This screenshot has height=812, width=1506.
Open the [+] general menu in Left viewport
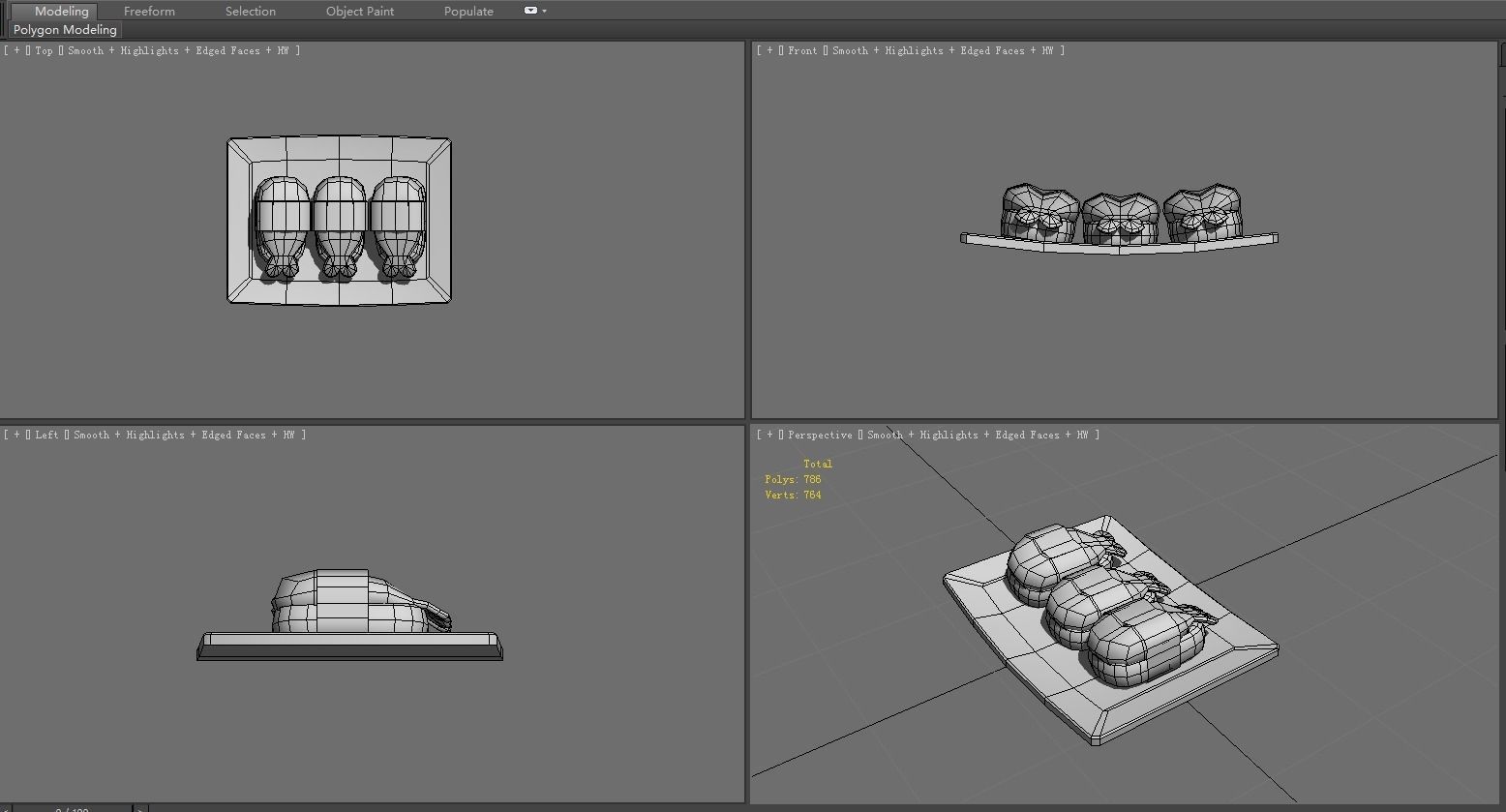[16, 435]
